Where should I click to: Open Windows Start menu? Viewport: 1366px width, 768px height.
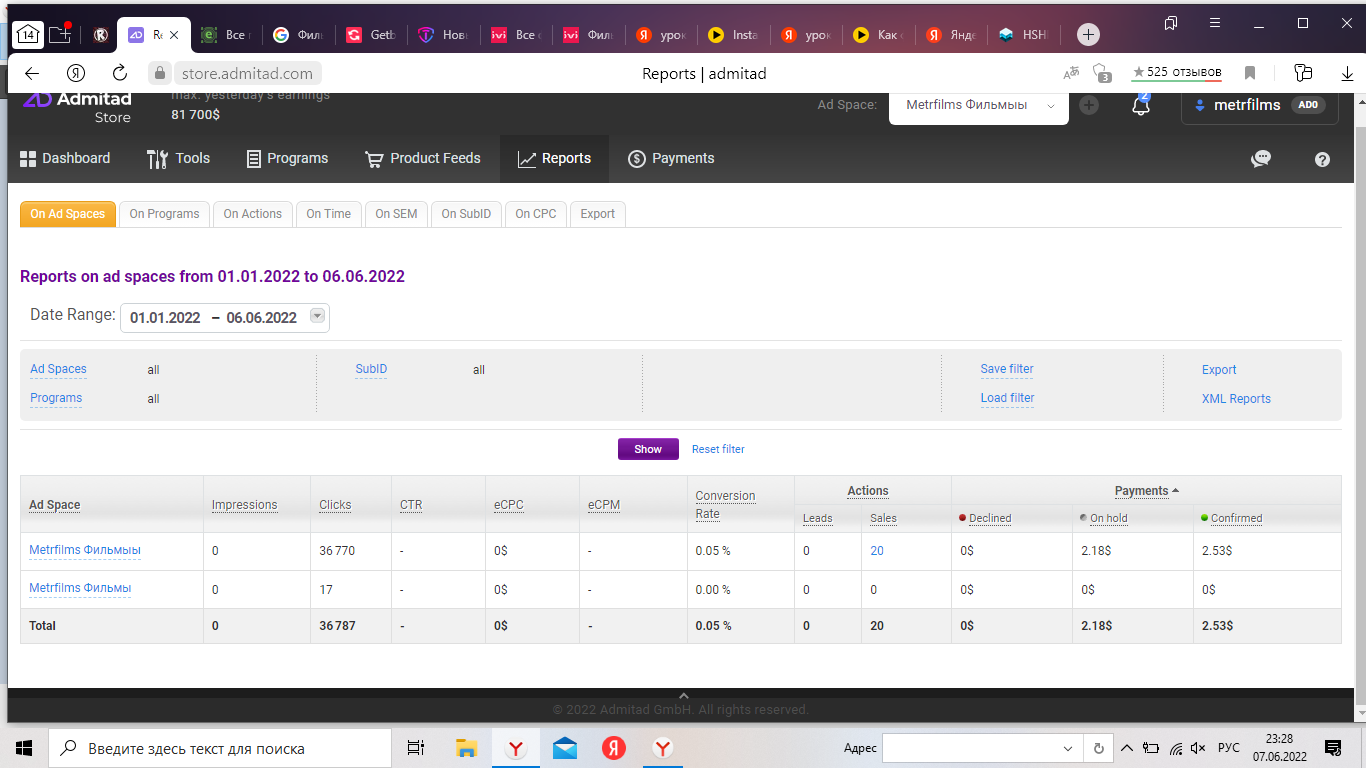[x=24, y=748]
